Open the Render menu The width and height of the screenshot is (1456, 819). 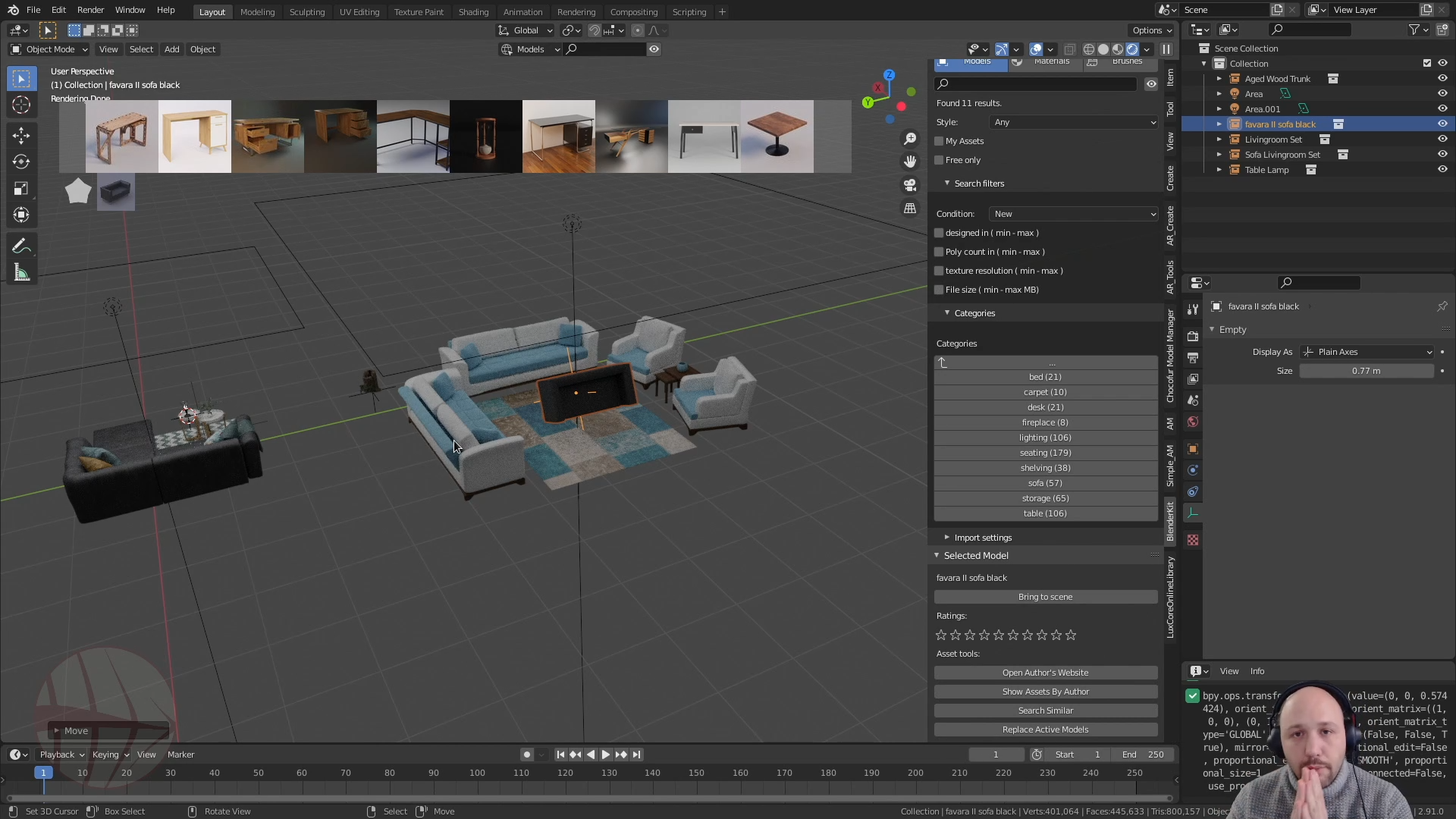[90, 10]
